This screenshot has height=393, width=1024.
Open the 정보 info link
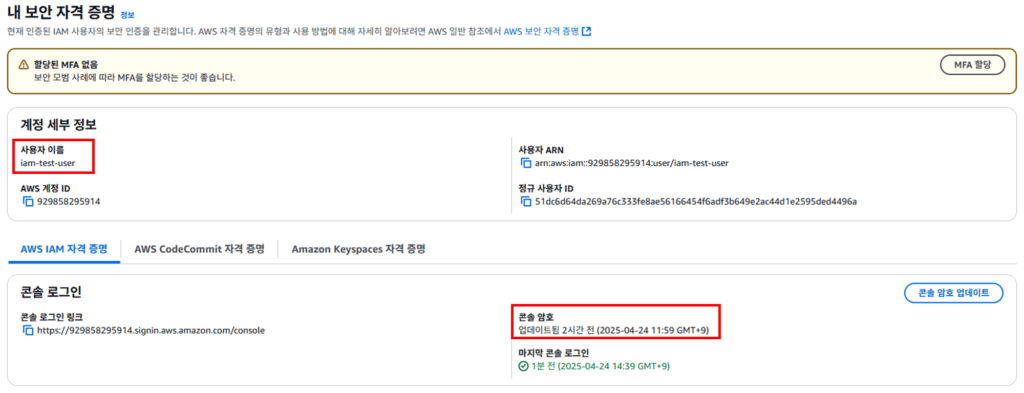point(127,14)
